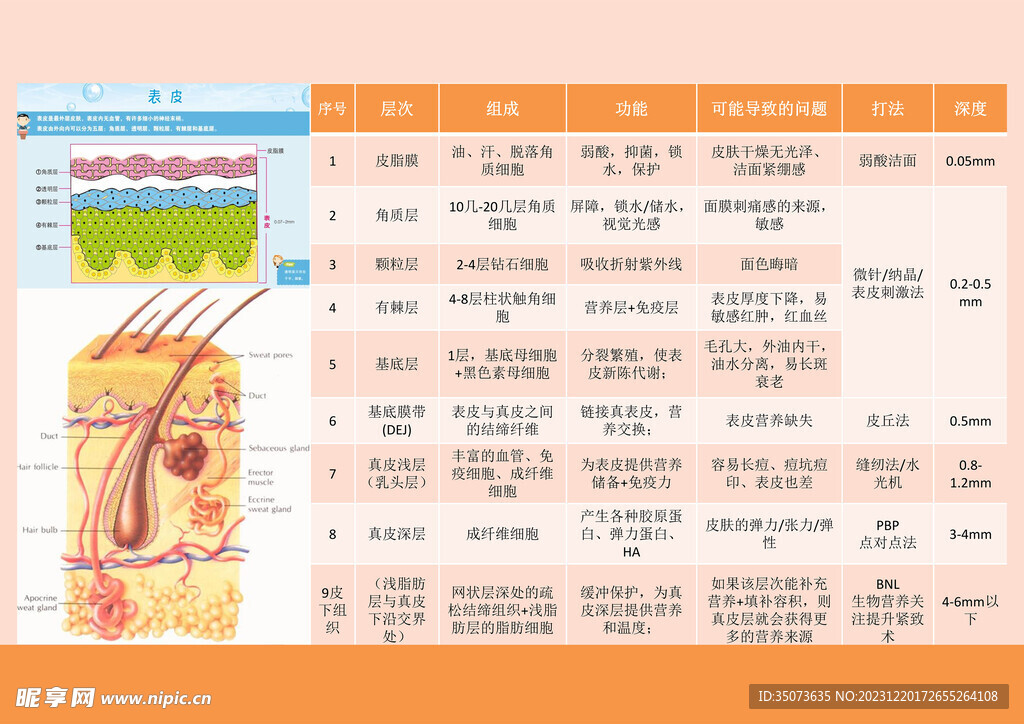The width and height of the screenshot is (1024, 724).
Task: Expand the 层次 column header
Action: pyautogui.click(x=397, y=108)
